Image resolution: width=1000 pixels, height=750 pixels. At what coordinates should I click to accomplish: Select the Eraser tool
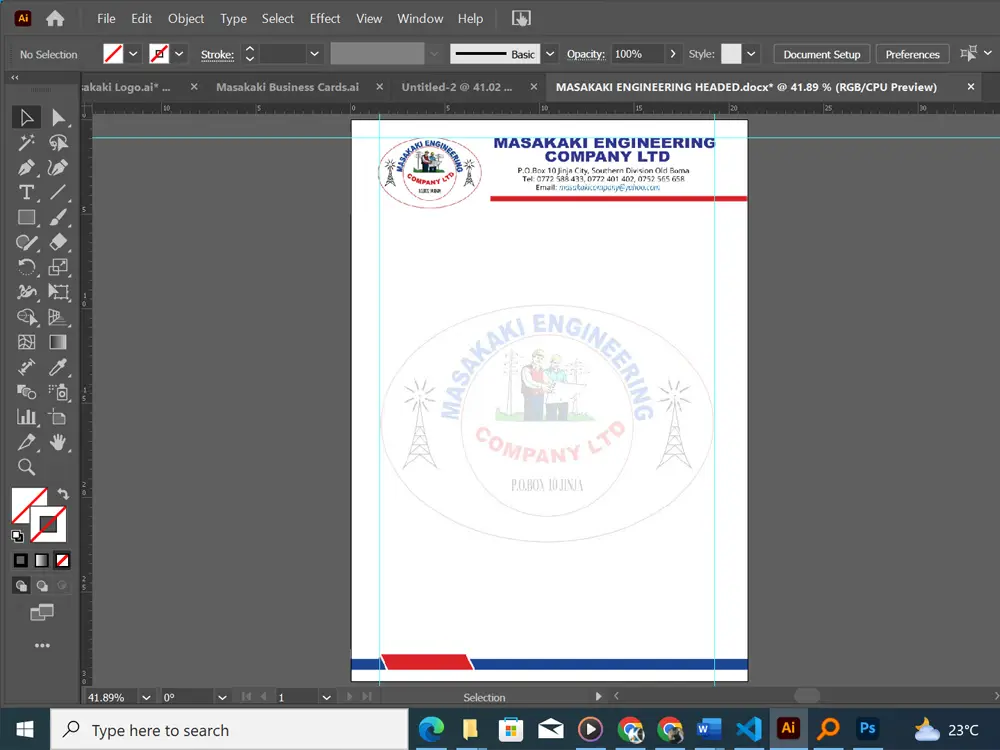coord(58,242)
